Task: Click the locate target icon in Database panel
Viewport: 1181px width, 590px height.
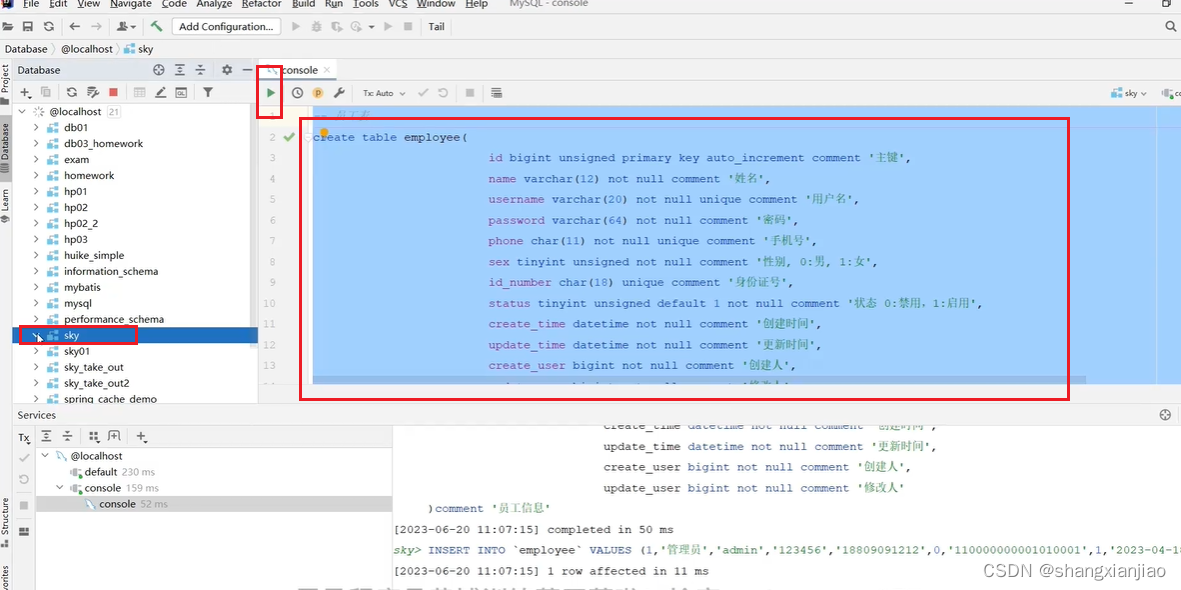Action: [x=159, y=70]
